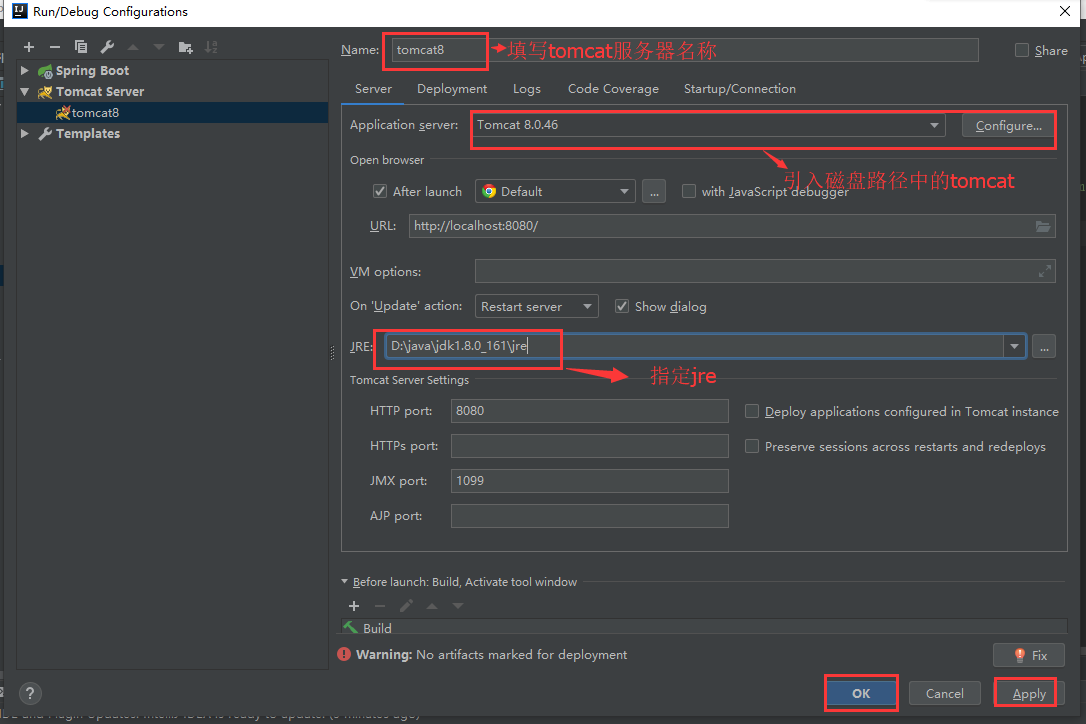This screenshot has height=724, width=1086.
Task: Click the Name input field
Action: 685,50
